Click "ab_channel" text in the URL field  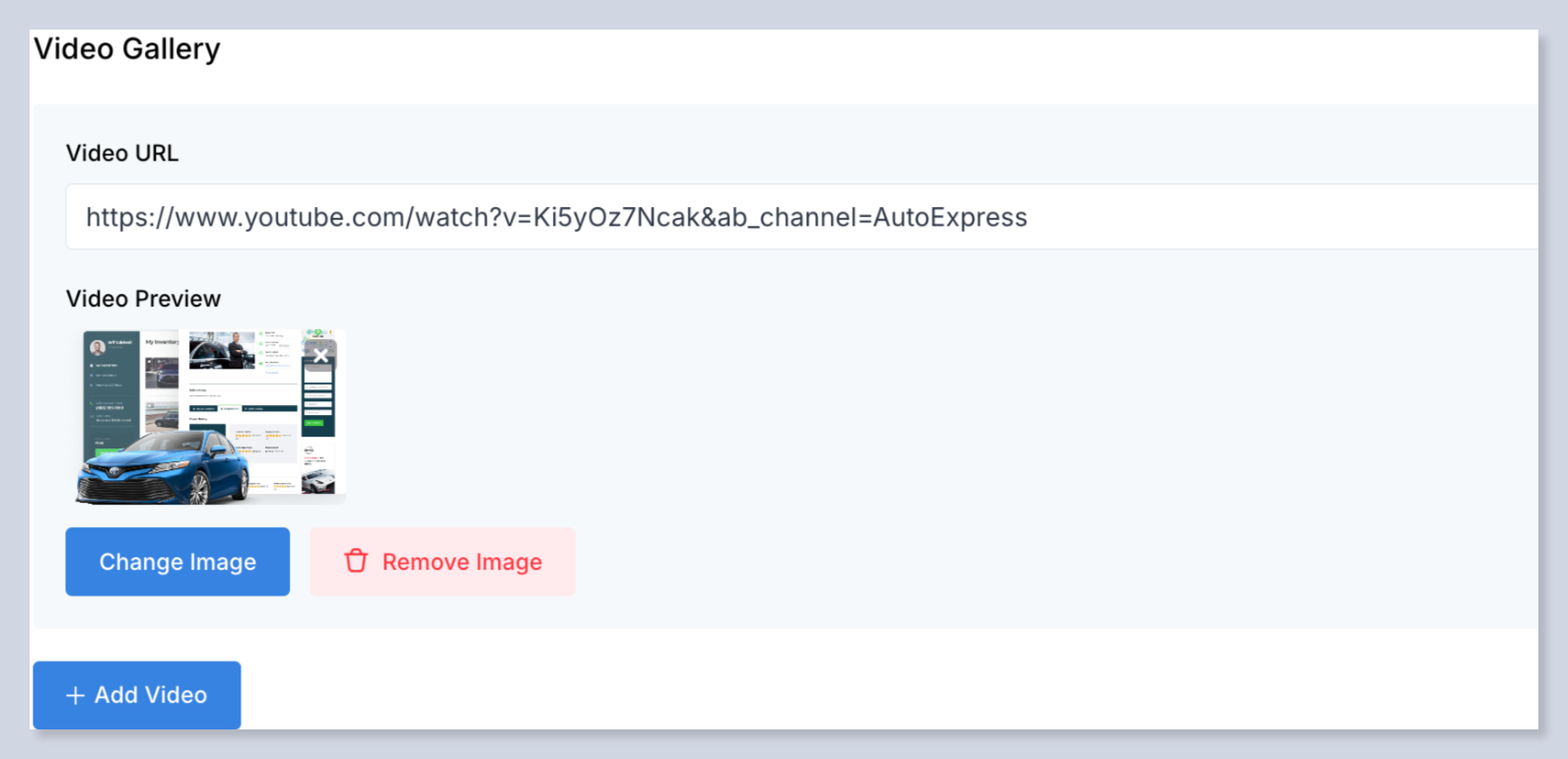(x=786, y=218)
